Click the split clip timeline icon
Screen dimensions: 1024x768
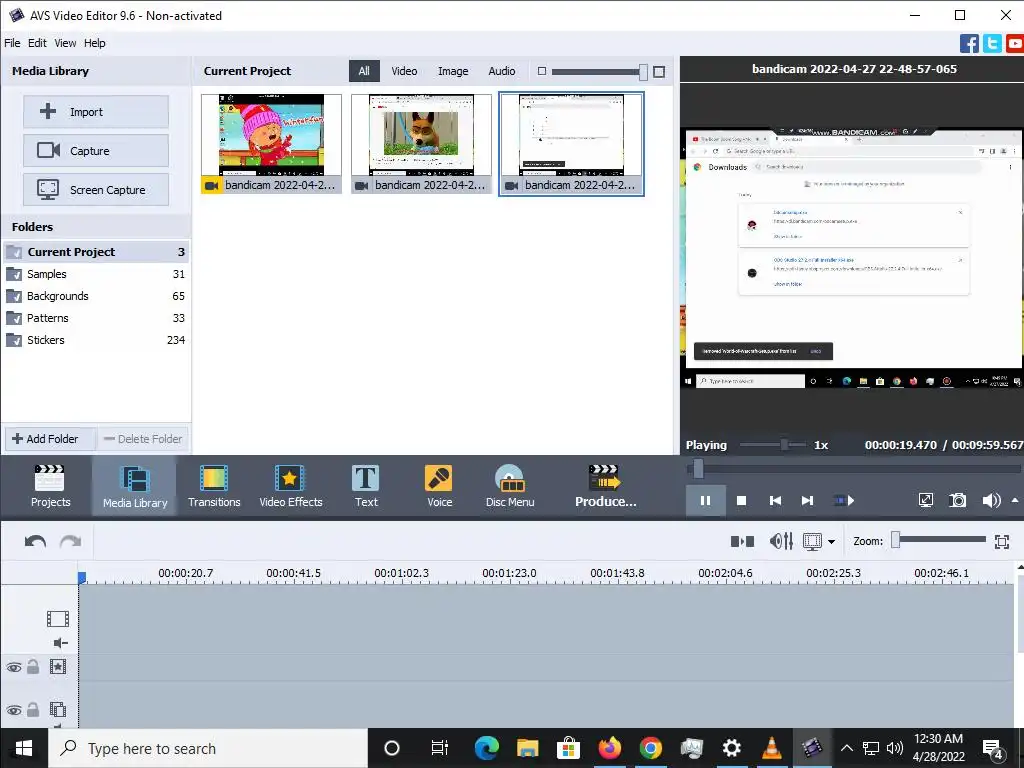click(x=743, y=541)
